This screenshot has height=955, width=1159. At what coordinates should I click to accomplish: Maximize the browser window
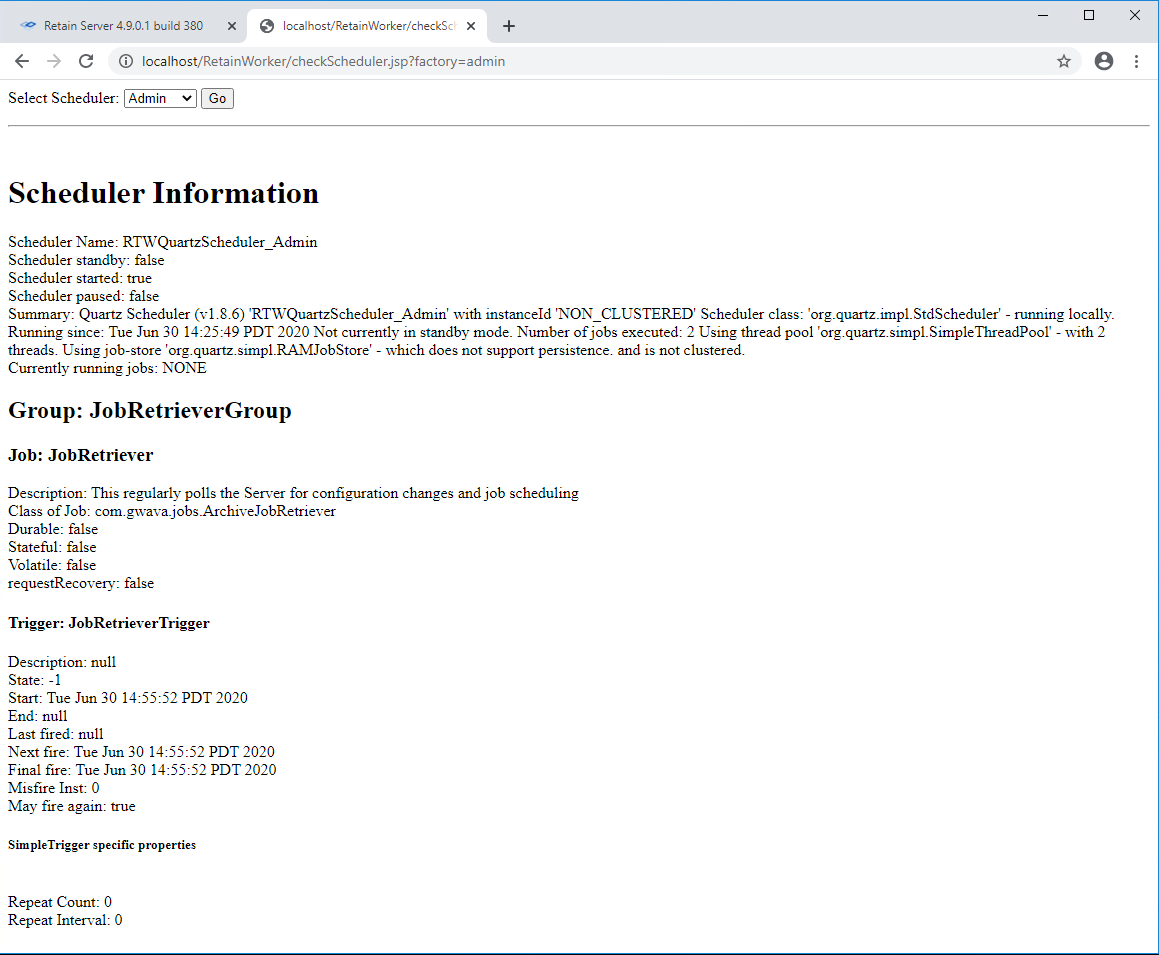1089,15
